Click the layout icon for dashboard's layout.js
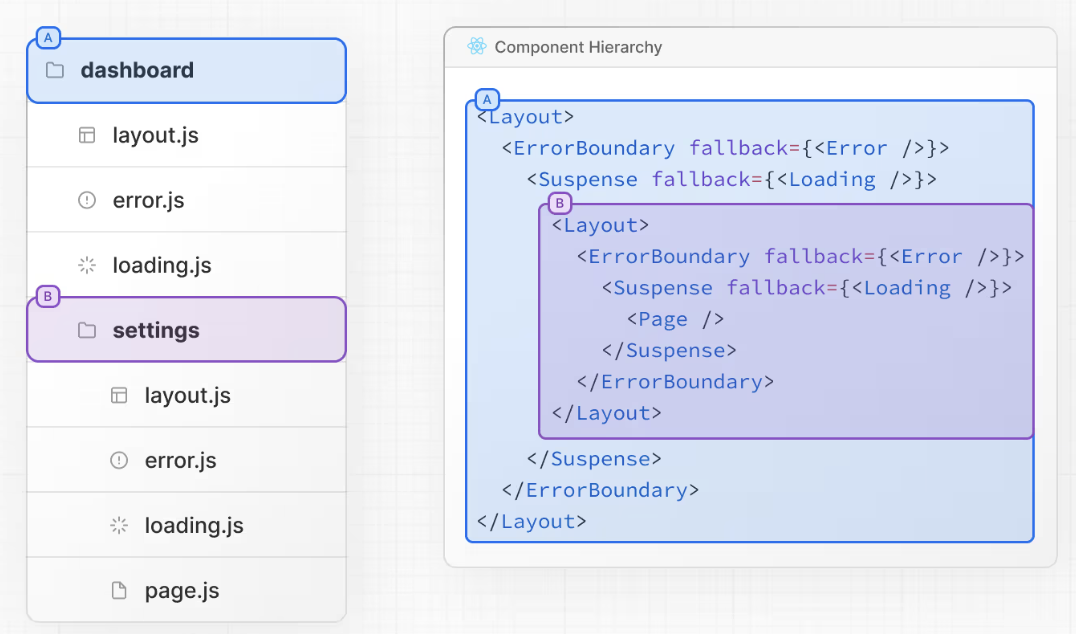This screenshot has height=634, width=1076. (87, 135)
